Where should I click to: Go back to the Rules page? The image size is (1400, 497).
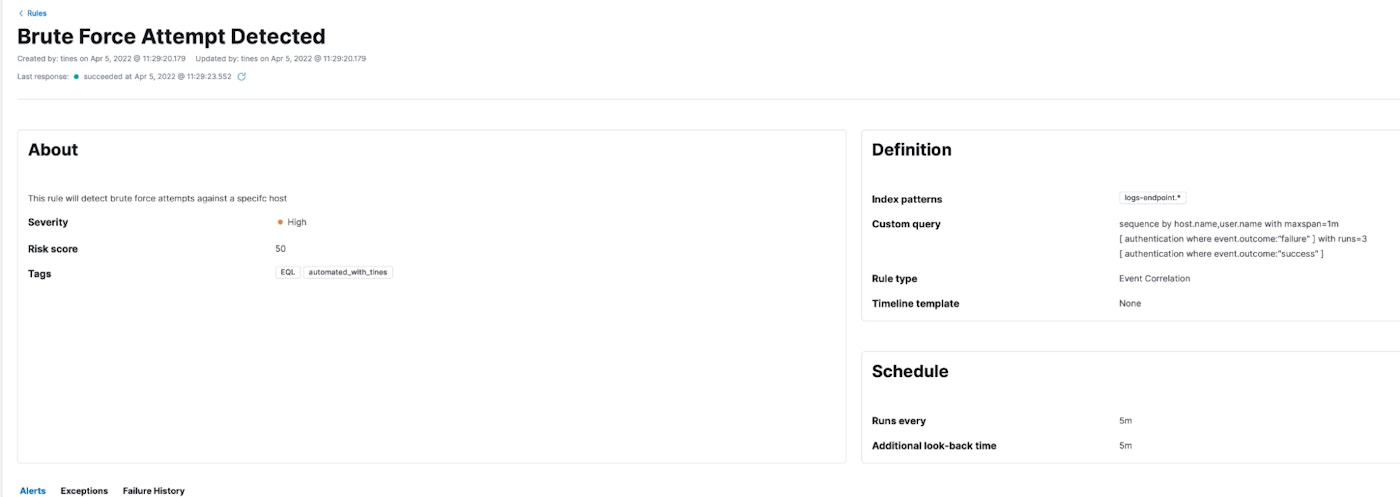(x=36, y=13)
